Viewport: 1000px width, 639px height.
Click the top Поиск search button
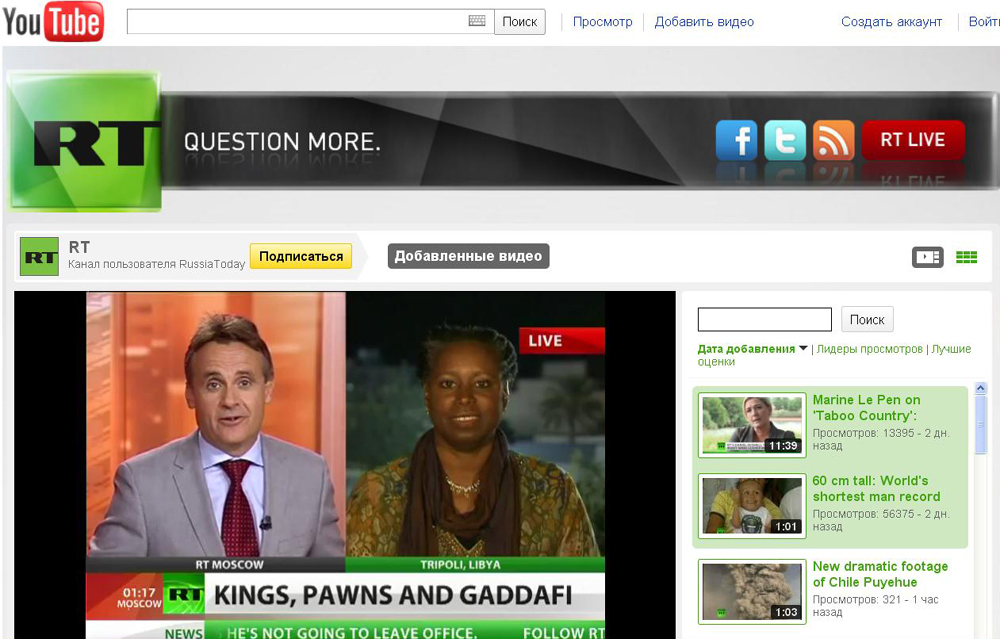tap(520, 22)
